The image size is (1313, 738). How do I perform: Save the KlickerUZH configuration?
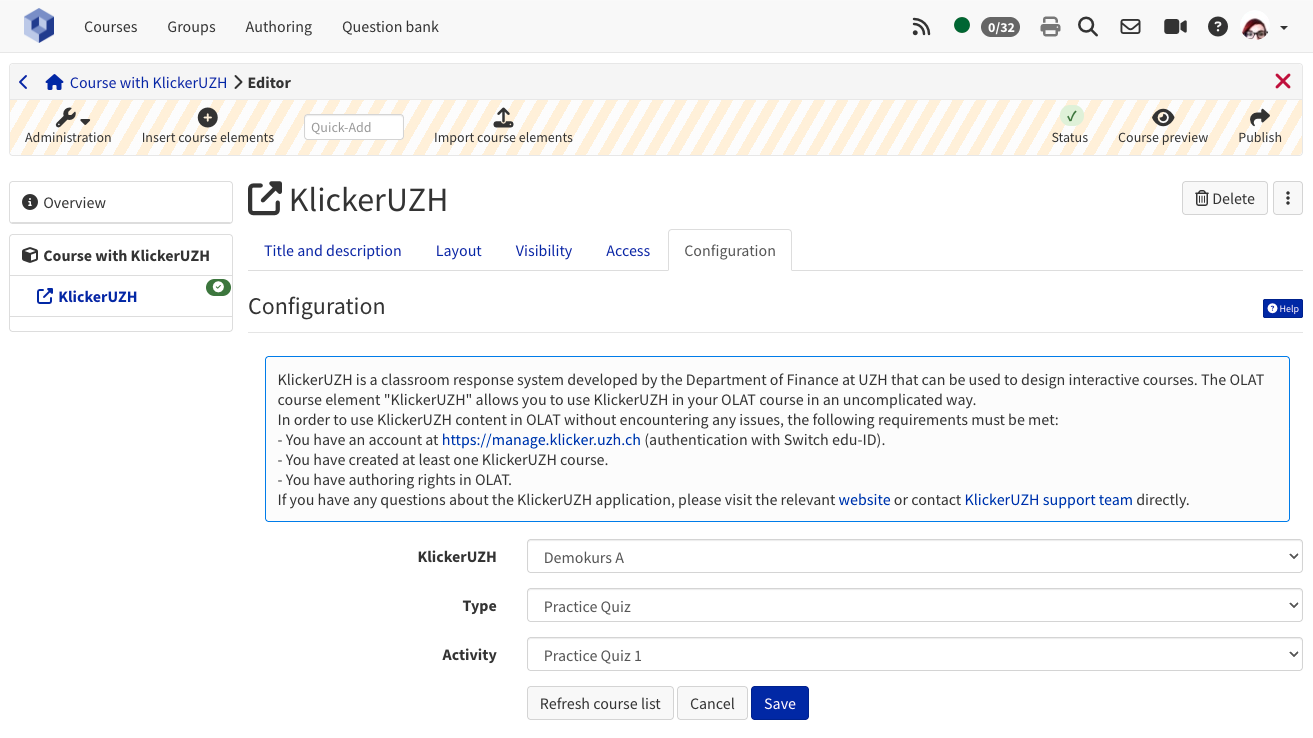point(779,703)
